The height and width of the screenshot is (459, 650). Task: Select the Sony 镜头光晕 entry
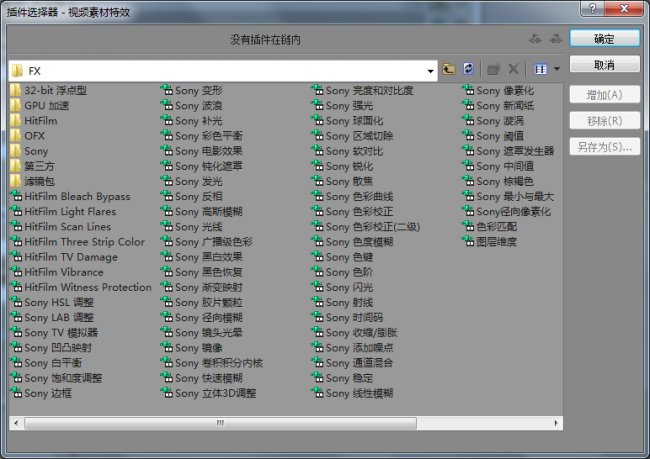pyautogui.click(x=202, y=333)
